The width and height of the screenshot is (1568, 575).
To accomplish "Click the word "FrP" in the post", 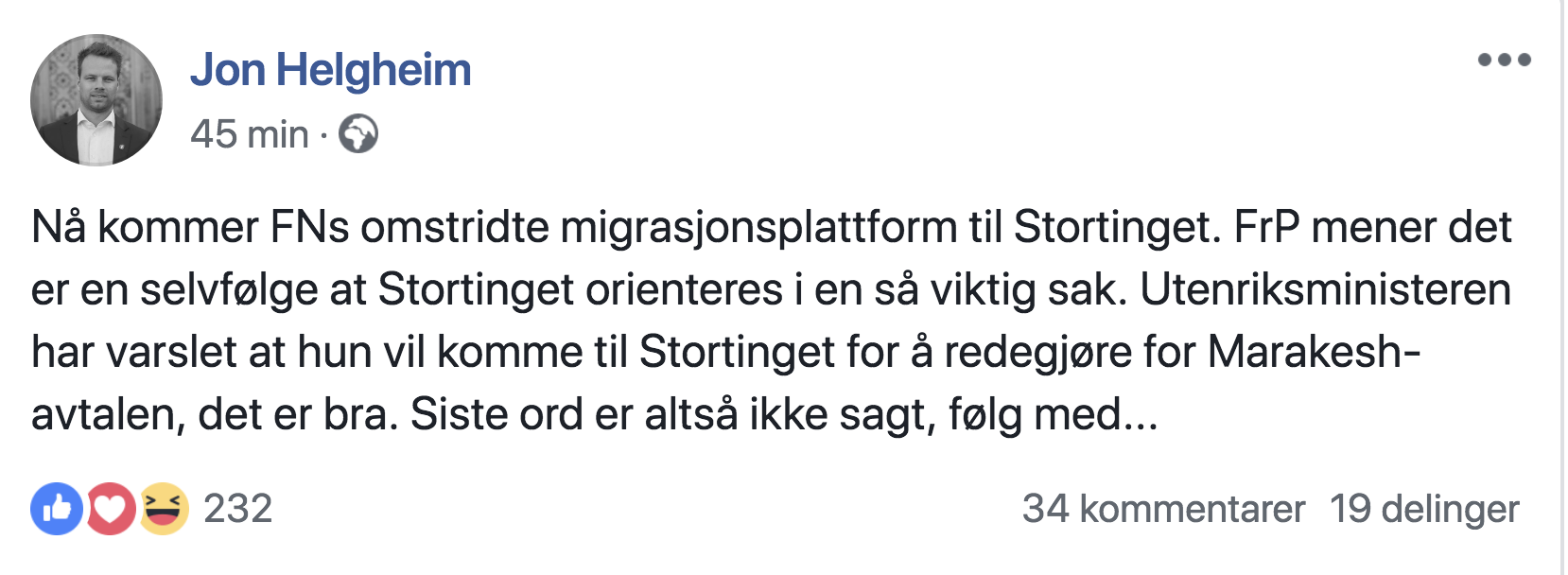I will click(x=1266, y=228).
